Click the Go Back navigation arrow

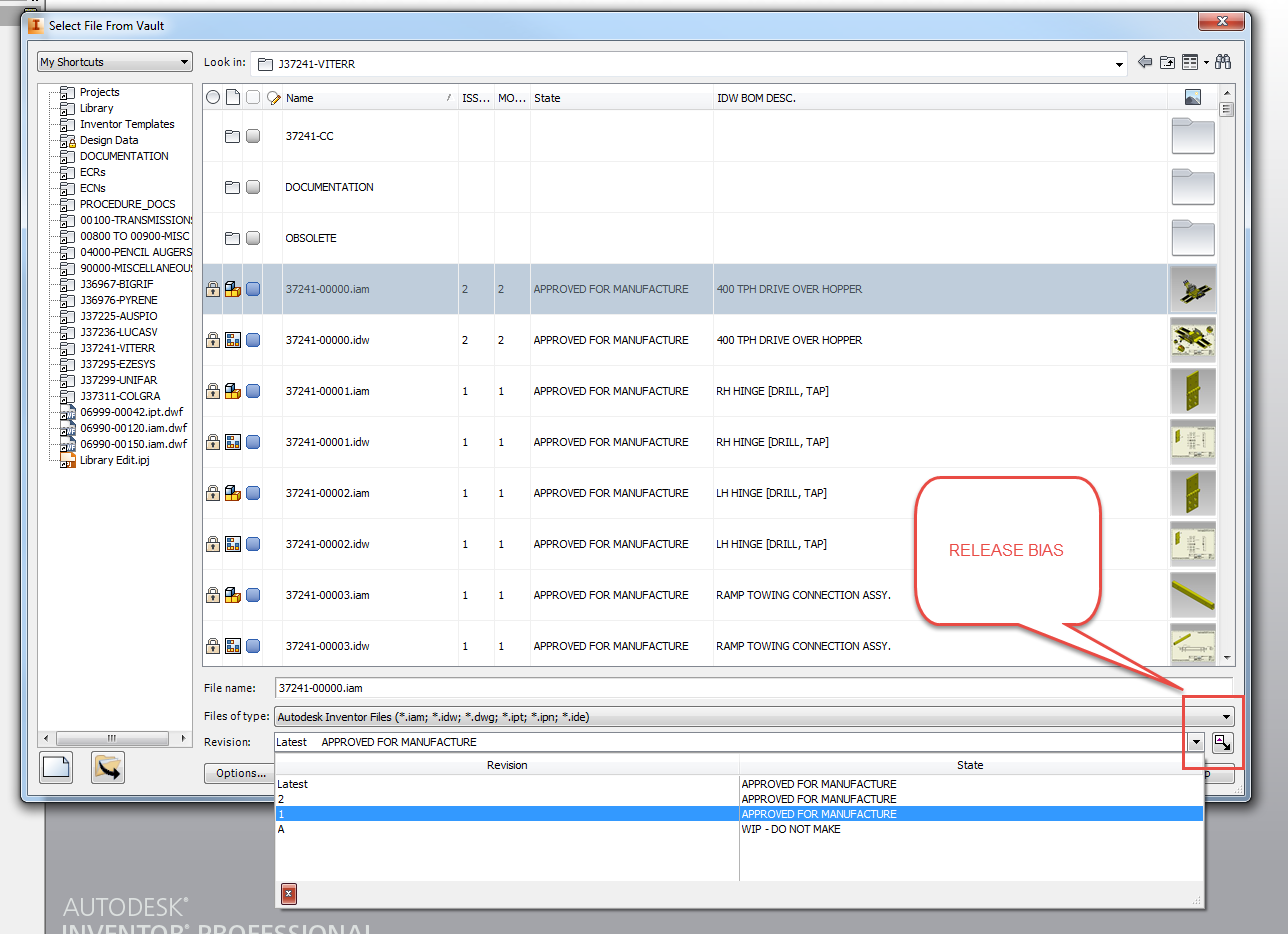(1145, 61)
